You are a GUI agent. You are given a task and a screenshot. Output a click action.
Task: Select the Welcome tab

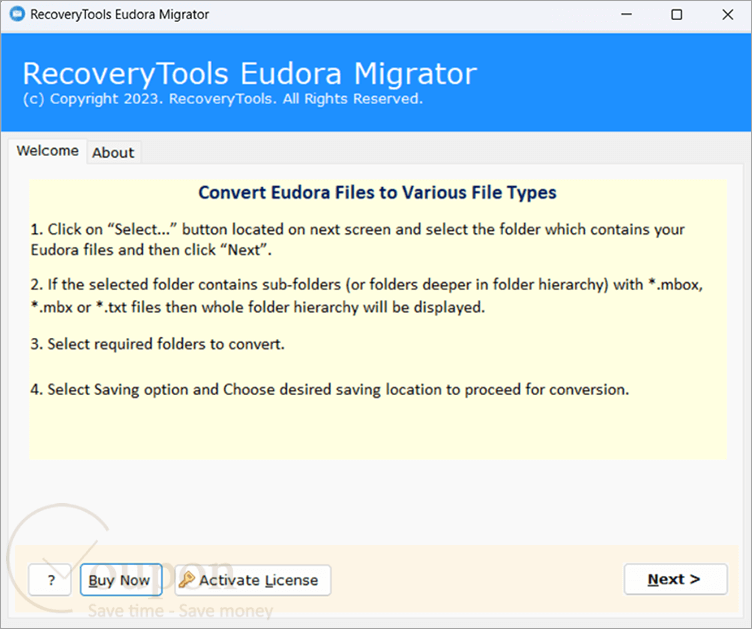pyautogui.click(x=47, y=151)
